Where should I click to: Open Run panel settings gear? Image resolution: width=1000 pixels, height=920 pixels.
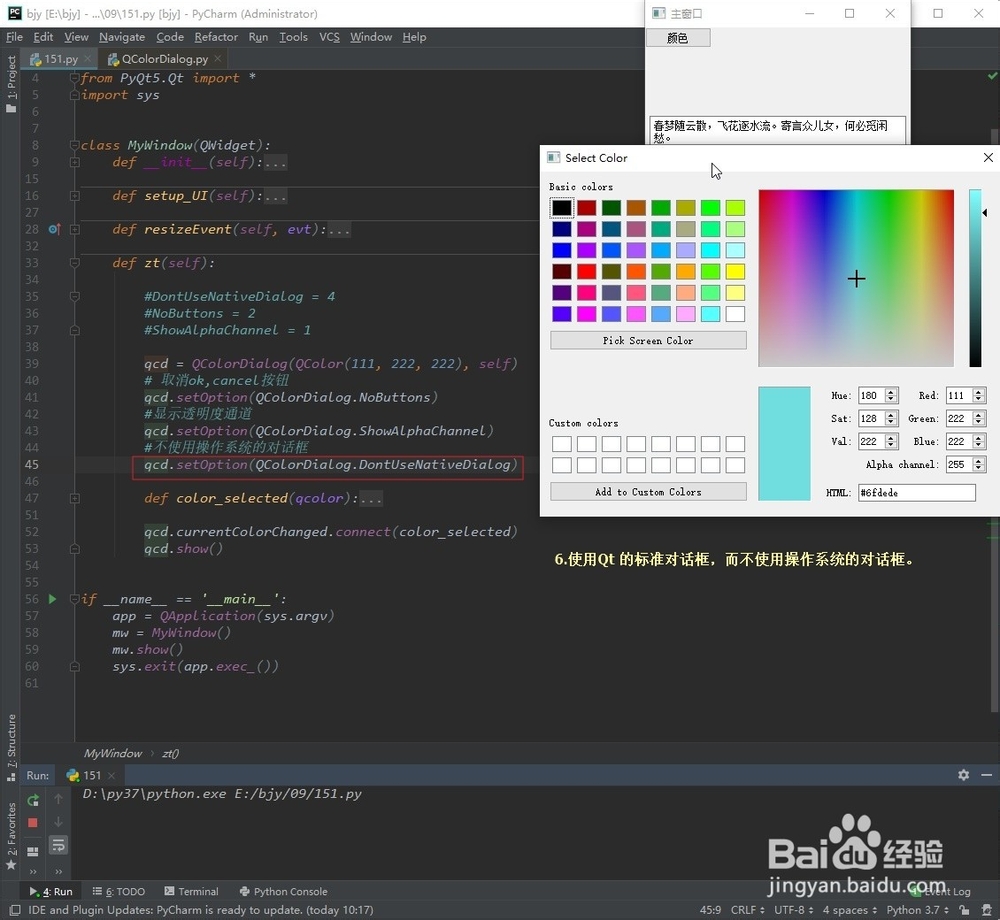pyautogui.click(x=963, y=775)
